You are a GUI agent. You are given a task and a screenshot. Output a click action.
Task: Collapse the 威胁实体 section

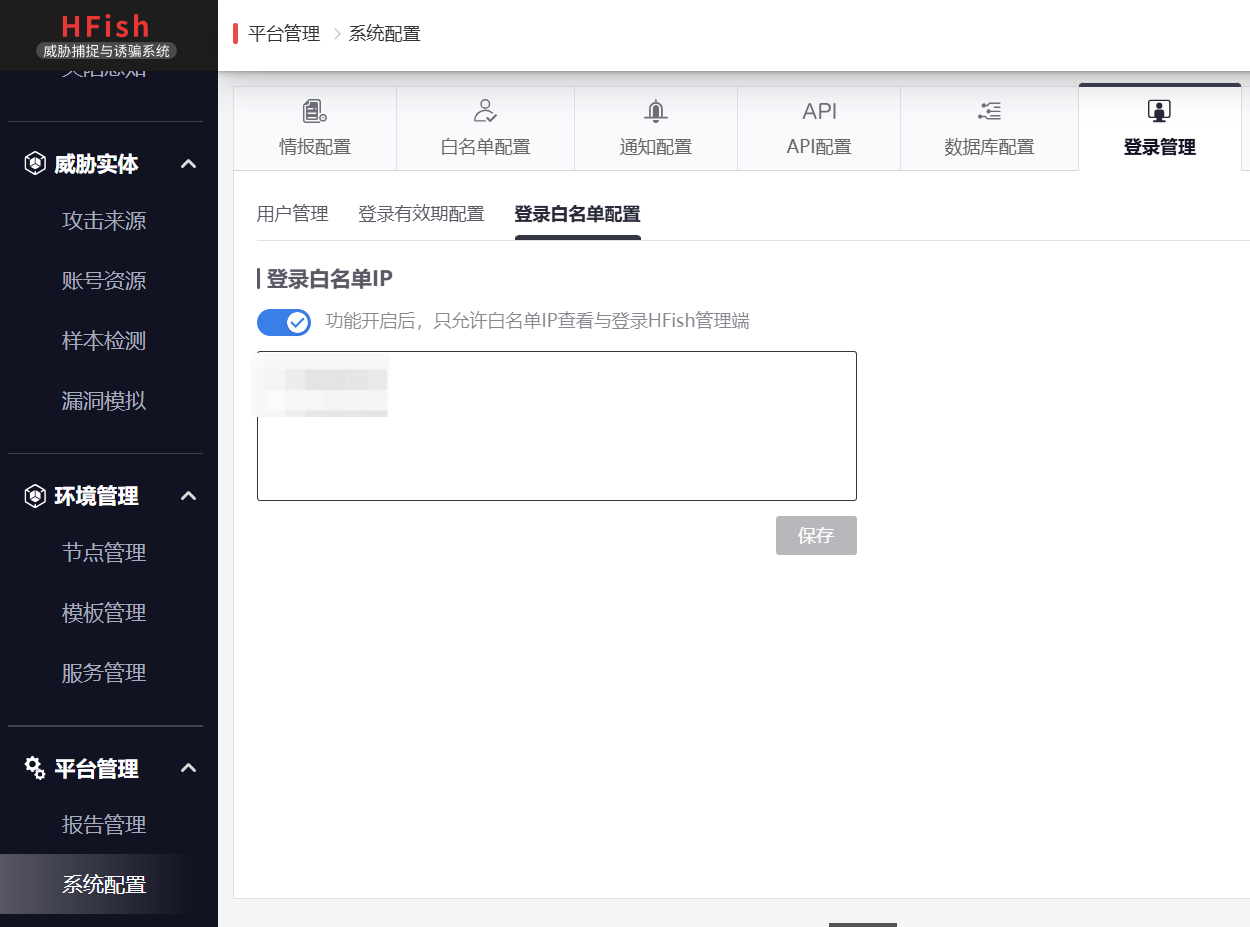tap(188, 162)
